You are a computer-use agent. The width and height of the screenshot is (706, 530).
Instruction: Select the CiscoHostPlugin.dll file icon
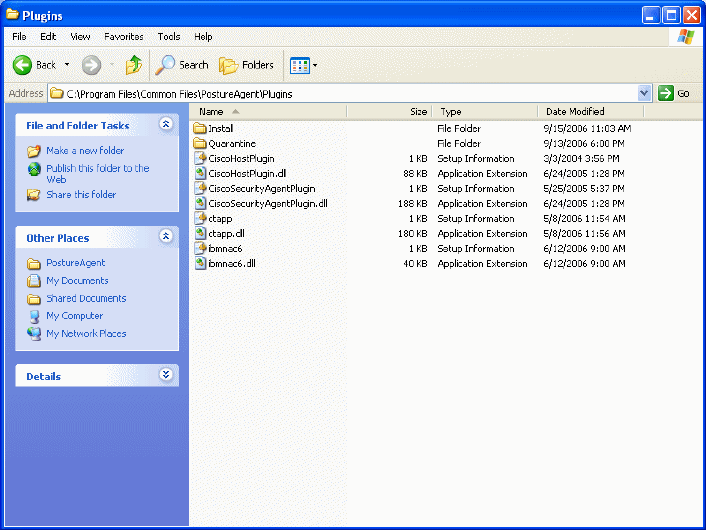click(x=200, y=174)
